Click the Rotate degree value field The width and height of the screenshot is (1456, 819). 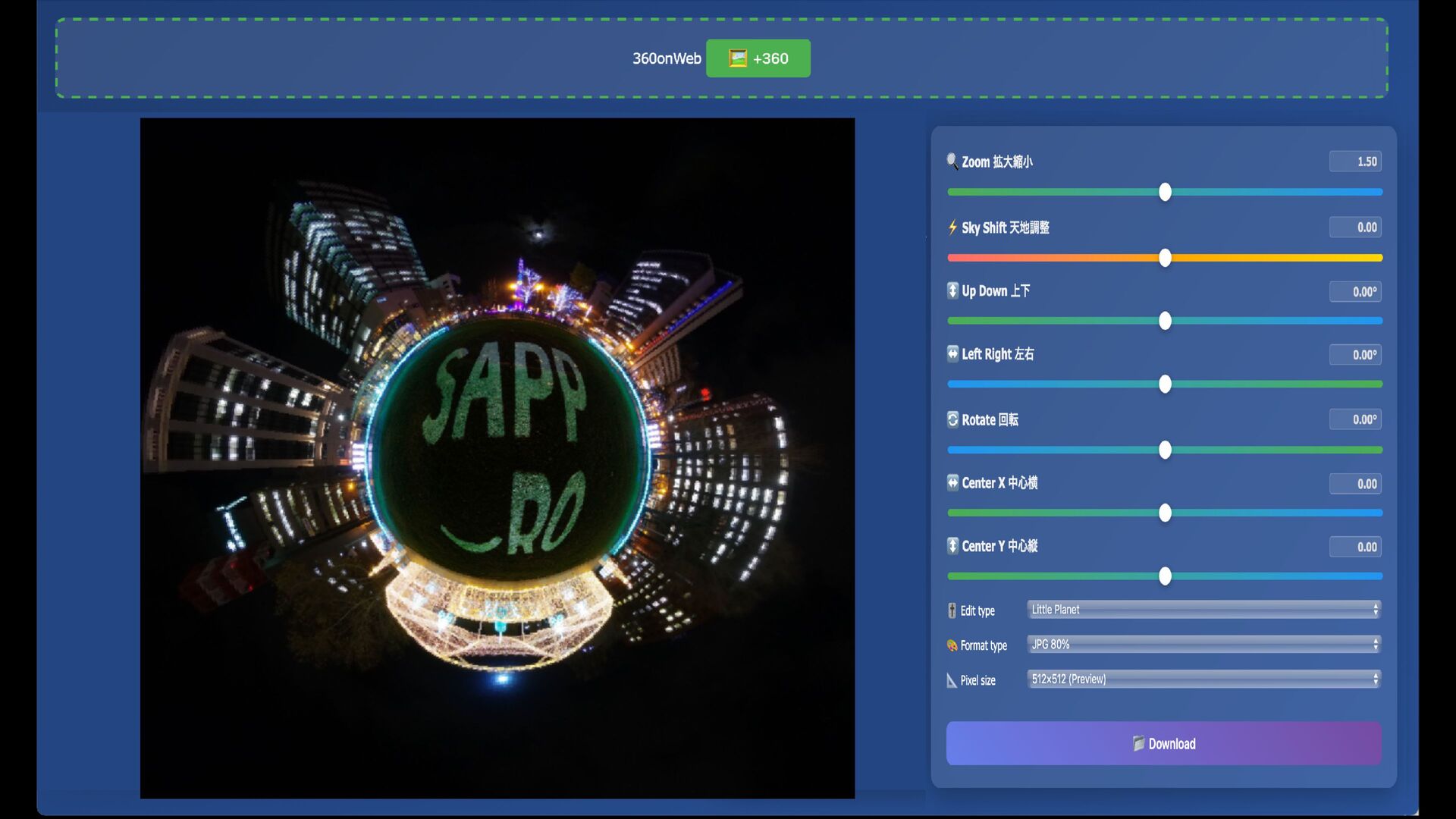point(1355,419)
